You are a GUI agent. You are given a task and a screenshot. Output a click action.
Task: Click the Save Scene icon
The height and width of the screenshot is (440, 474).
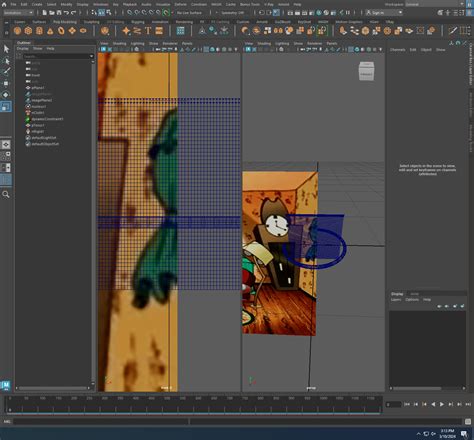(59, 13)
